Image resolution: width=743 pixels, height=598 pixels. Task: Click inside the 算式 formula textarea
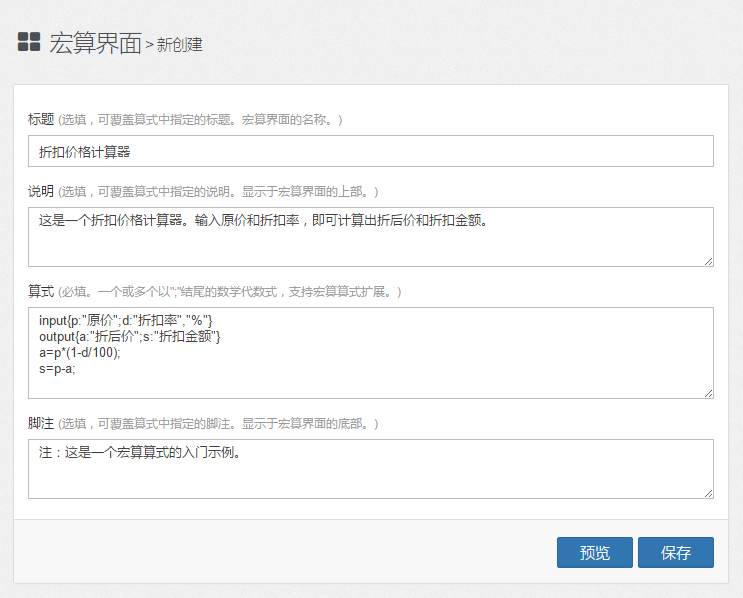click(371, 353)
